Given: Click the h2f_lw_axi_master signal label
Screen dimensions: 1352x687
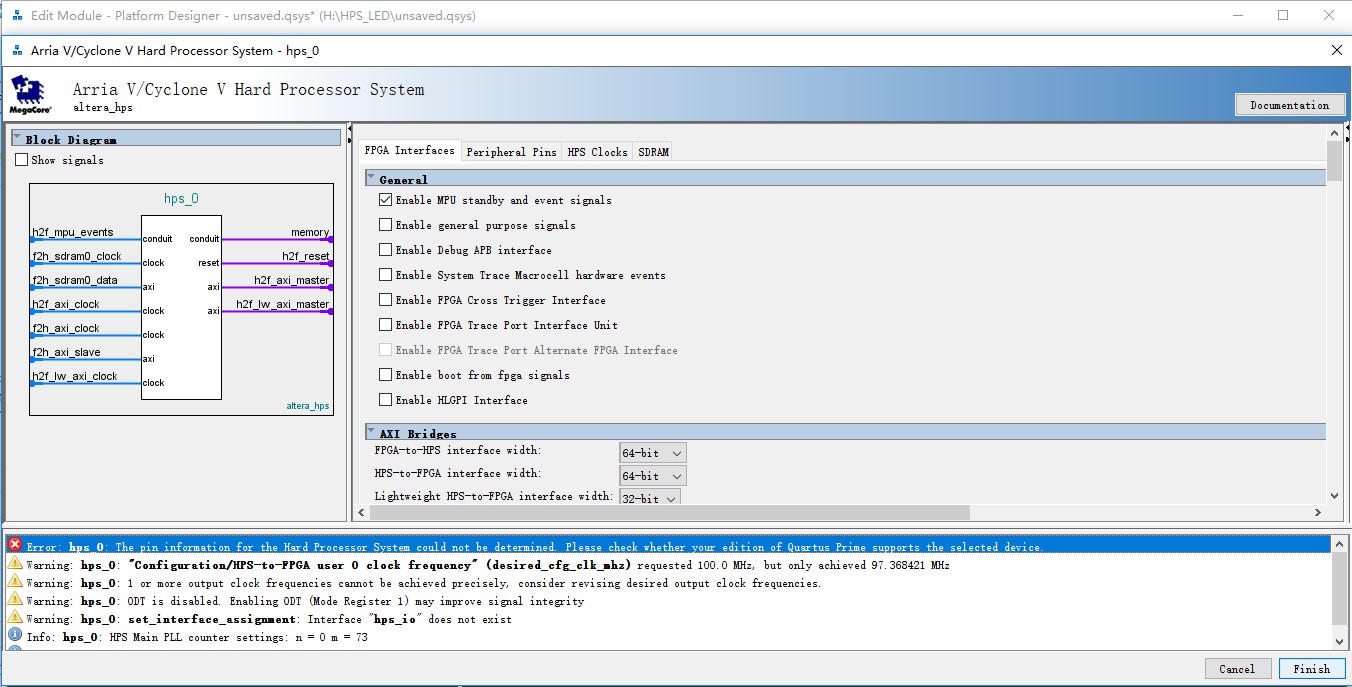Looking at the screenshot, I should pyautogui.click(x=283, y=304).
